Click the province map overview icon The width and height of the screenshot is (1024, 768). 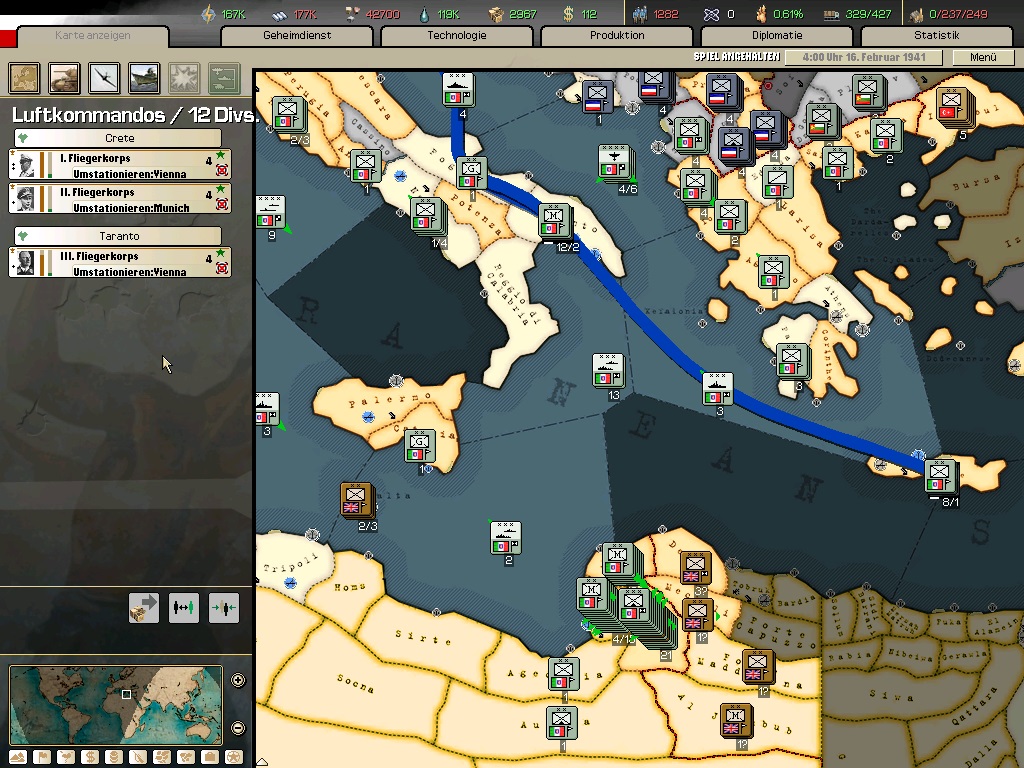coord(25,77)
